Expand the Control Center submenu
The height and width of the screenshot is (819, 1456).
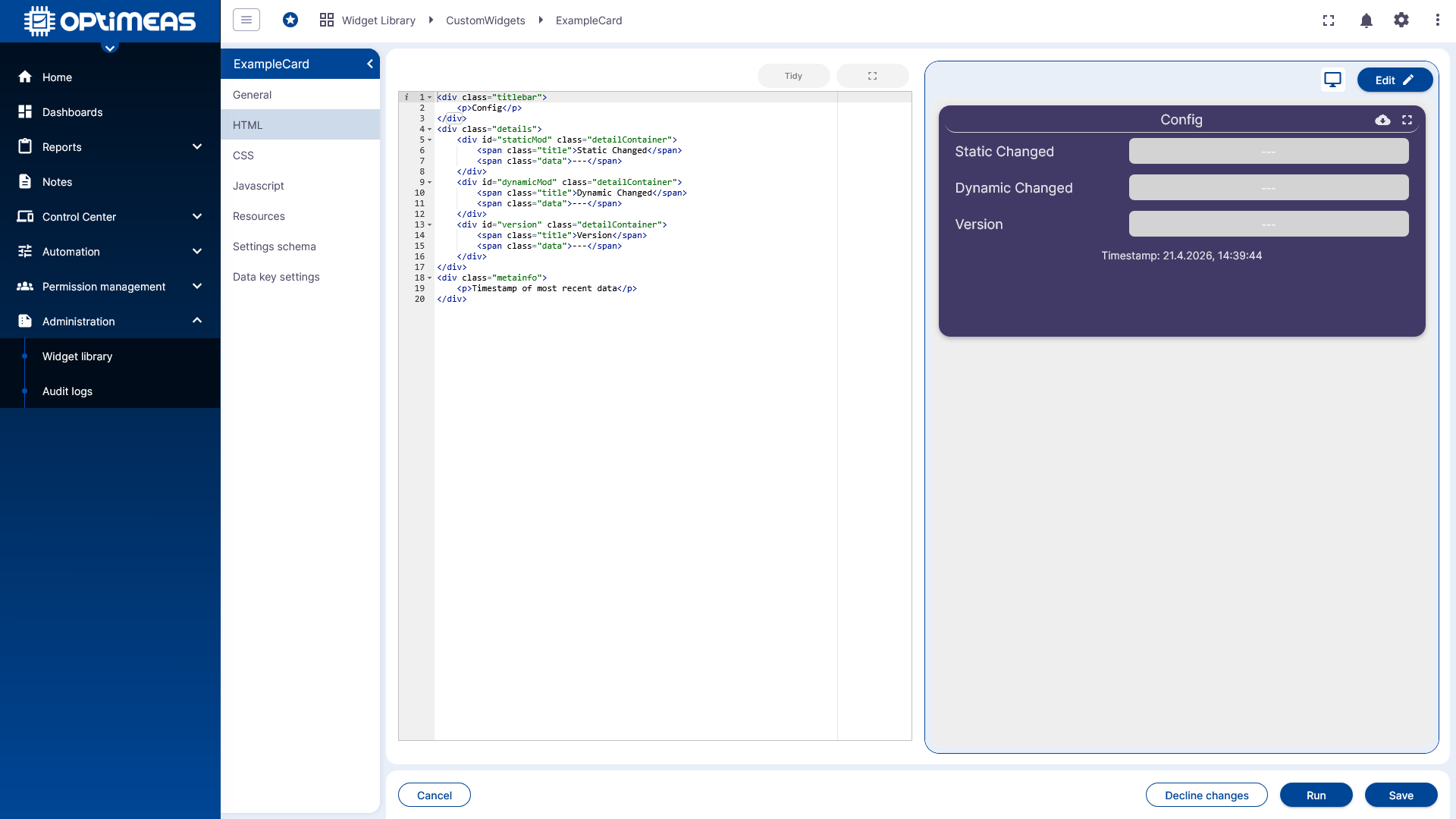point(197,216)
